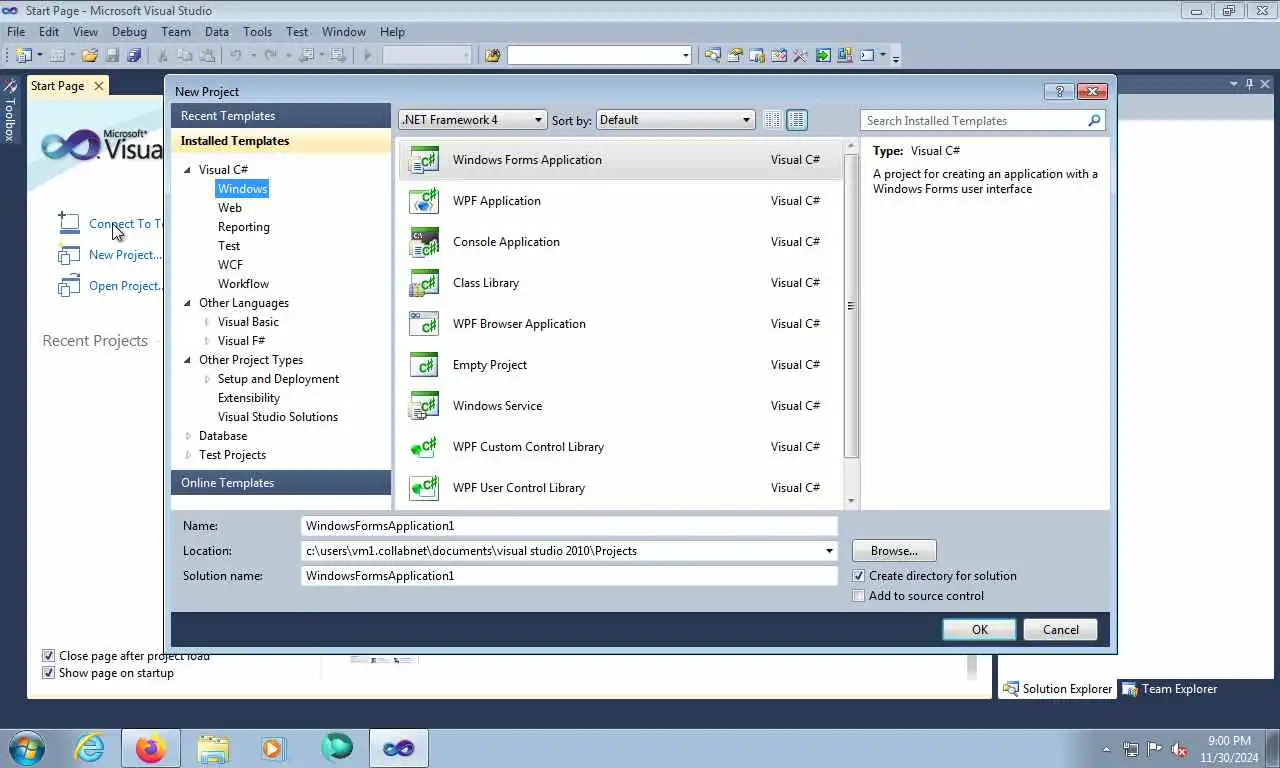Toggle Show page on startup checkbox
The width and height of the screenshot is (1280, 768).
pos(48,673)
